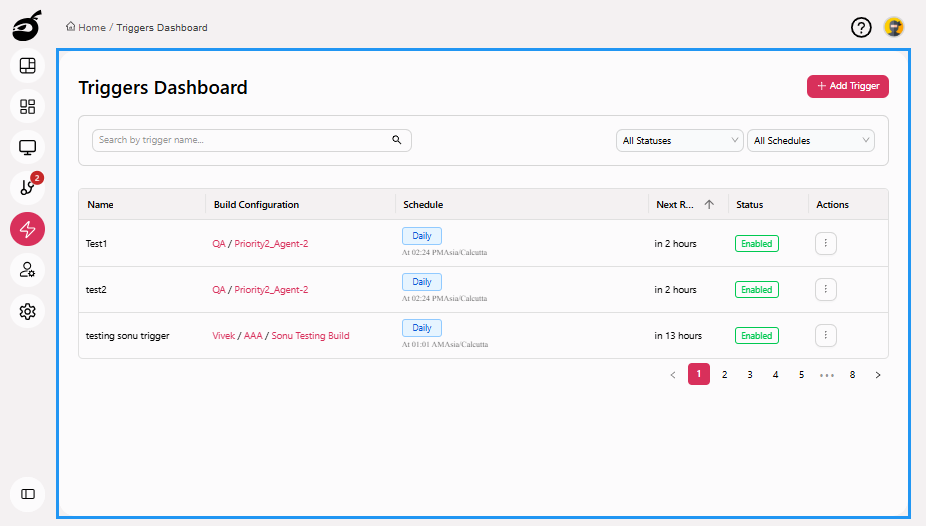This screenshot has width=926, height=526.
Task: Open actions menu for Test1 trigger
Action: (825, 243)
